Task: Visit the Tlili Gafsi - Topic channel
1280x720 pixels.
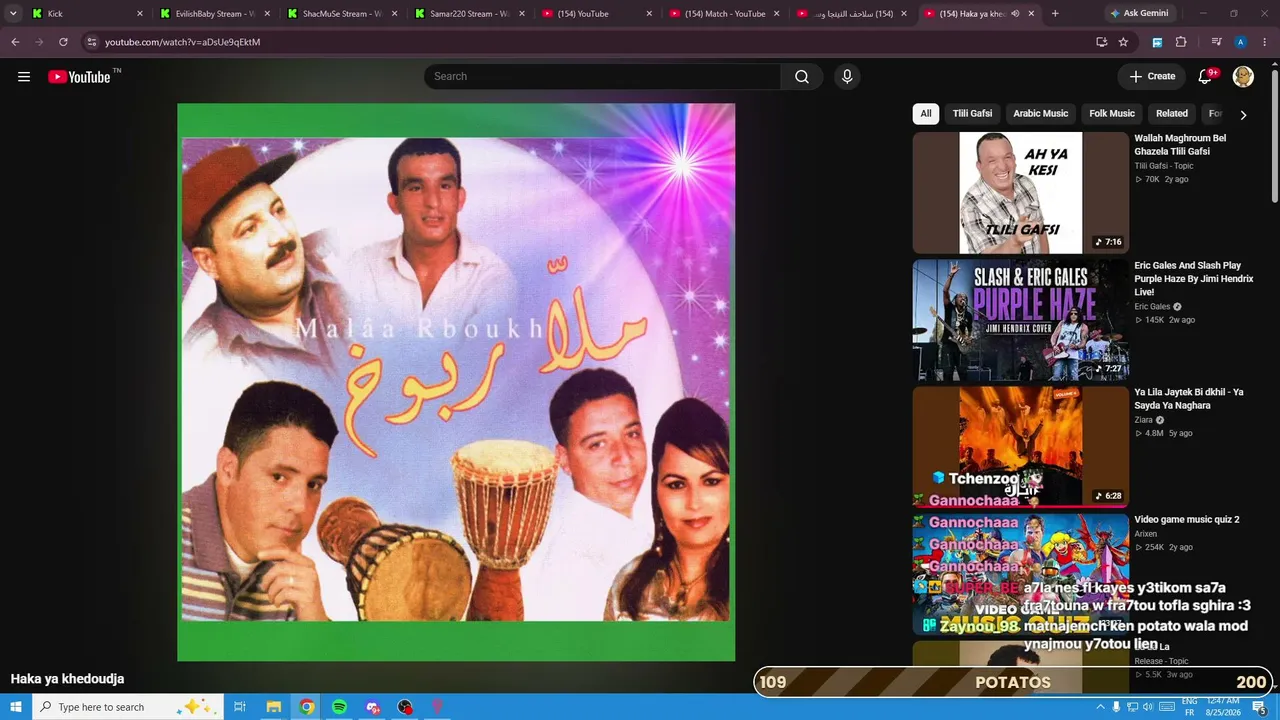Action: [1164, 166]
